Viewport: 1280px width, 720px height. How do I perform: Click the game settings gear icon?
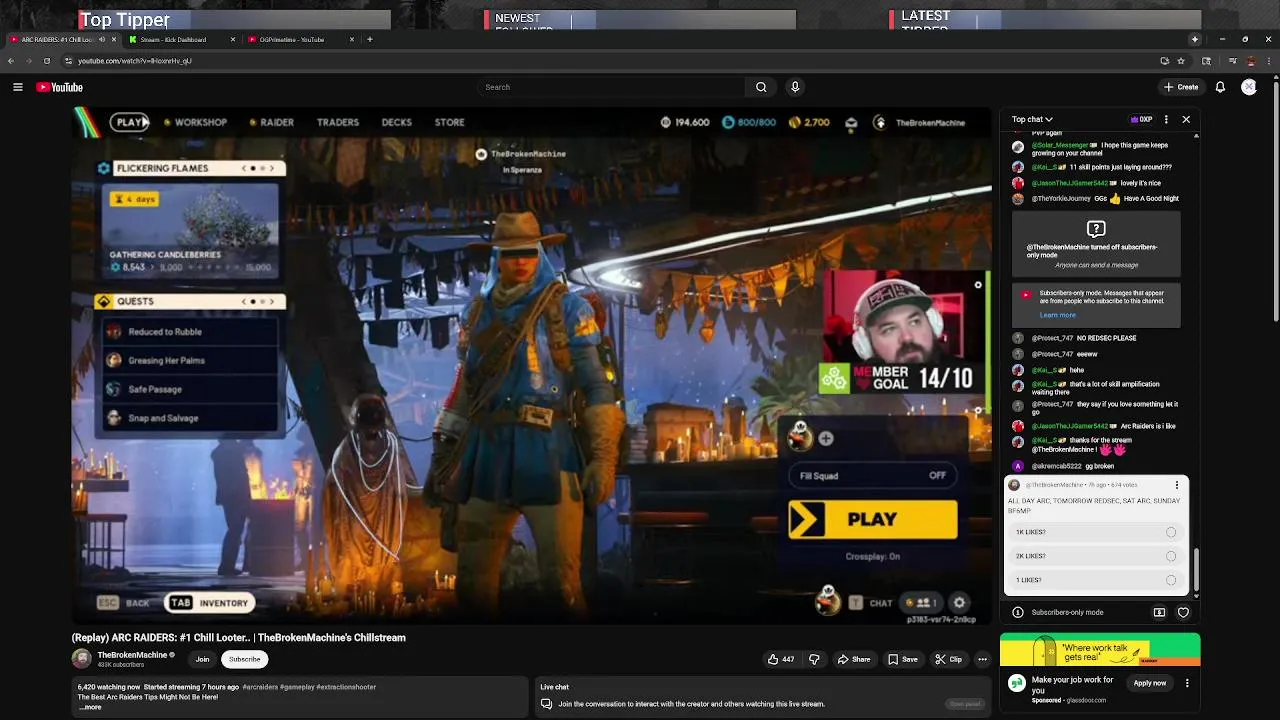(x=959, y=603)
